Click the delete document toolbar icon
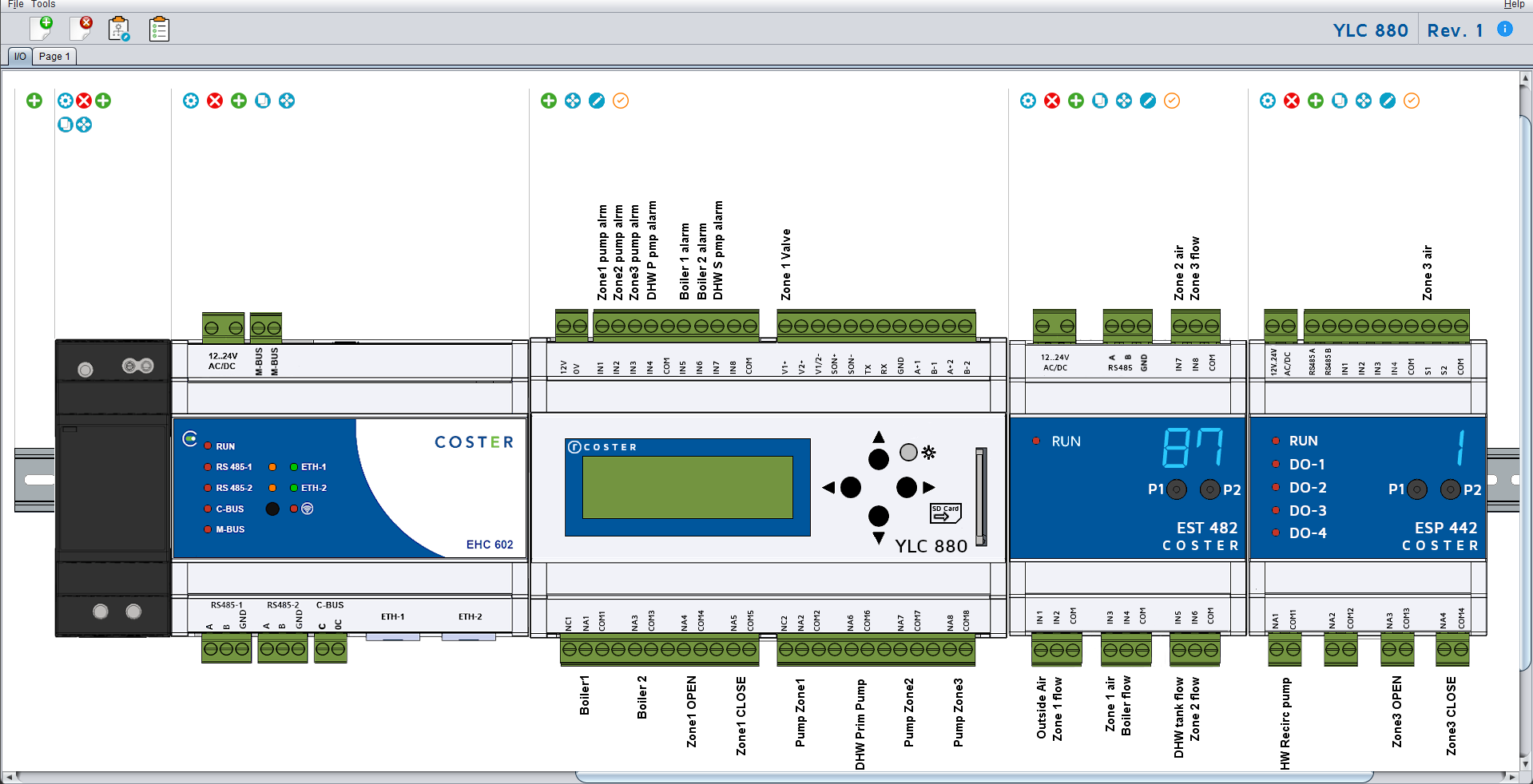Viewport: 1533px width, 784px height. click(x=81, y=29)
